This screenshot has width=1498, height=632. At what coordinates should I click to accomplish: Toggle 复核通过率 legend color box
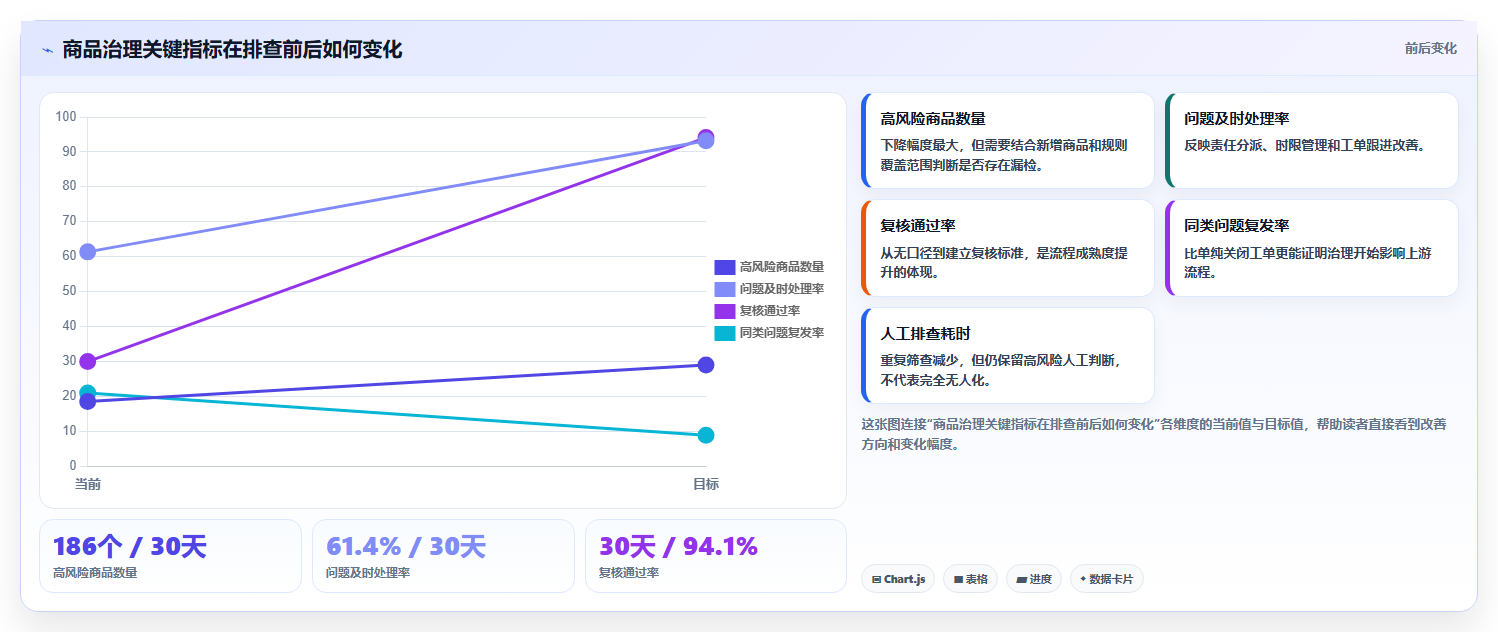point(724,311)
